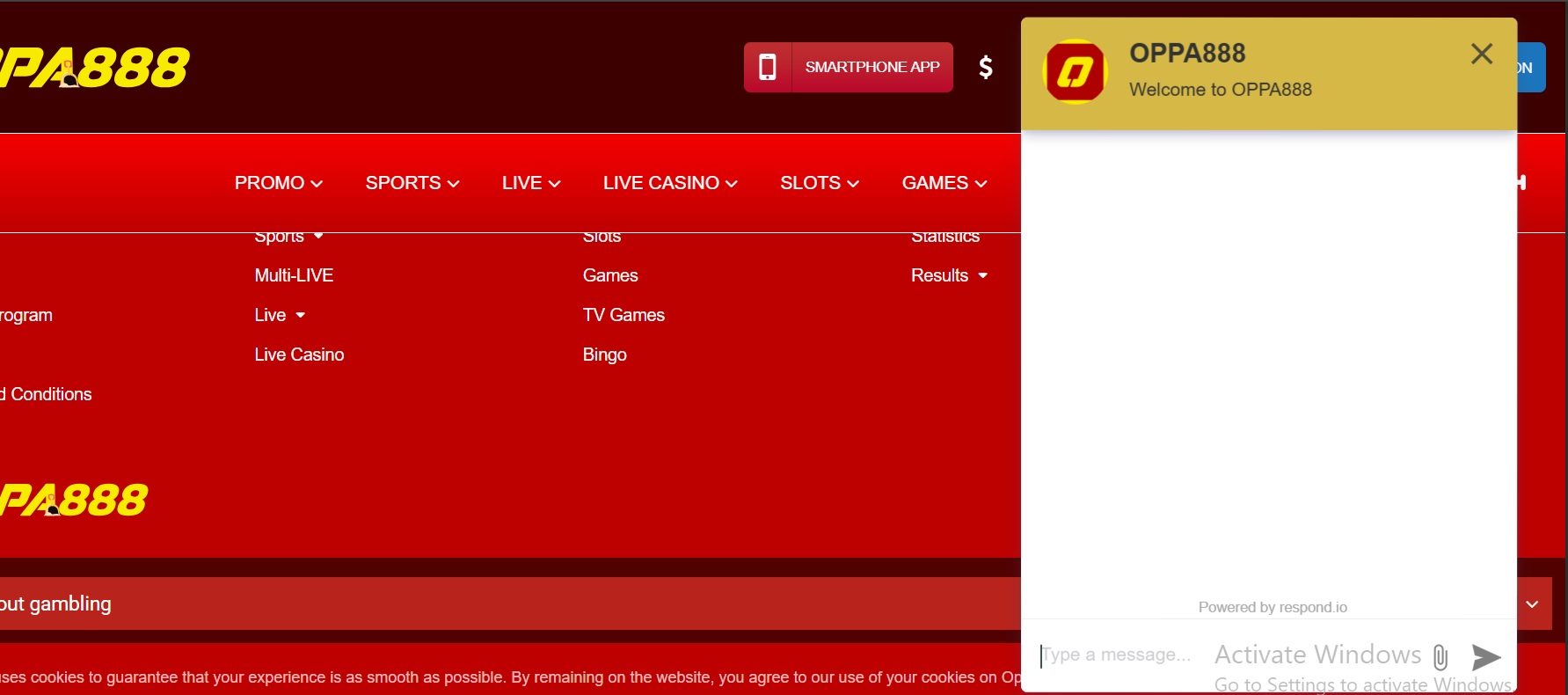Open the SMARTPHONE APP download button
This screenshot has height=695, width=1568.
[849, 67]
